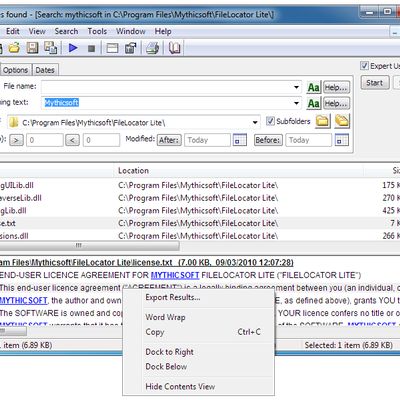400x400 pixels.
Task: Click the results horizontal scrollbar thumb
Action: click(x=89, y=246)
